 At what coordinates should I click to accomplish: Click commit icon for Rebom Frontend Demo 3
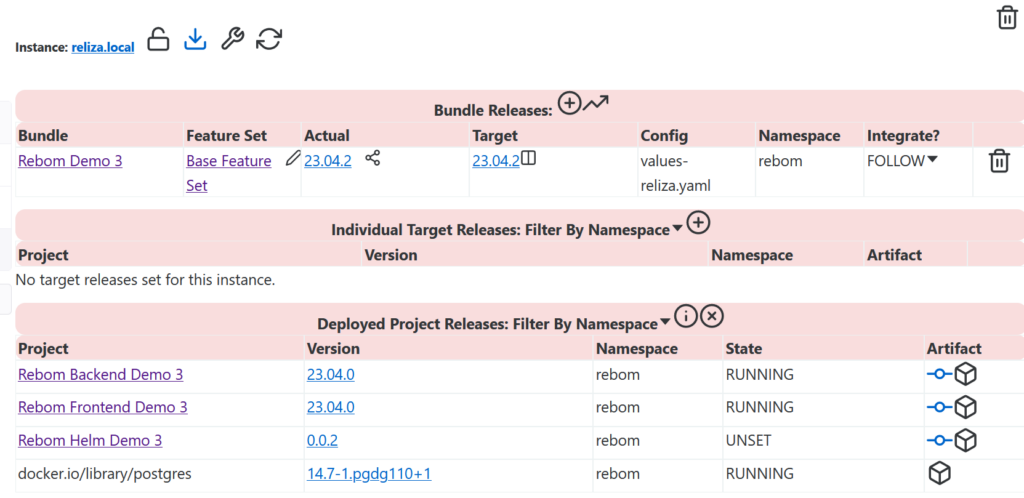[x=940, y=407]
